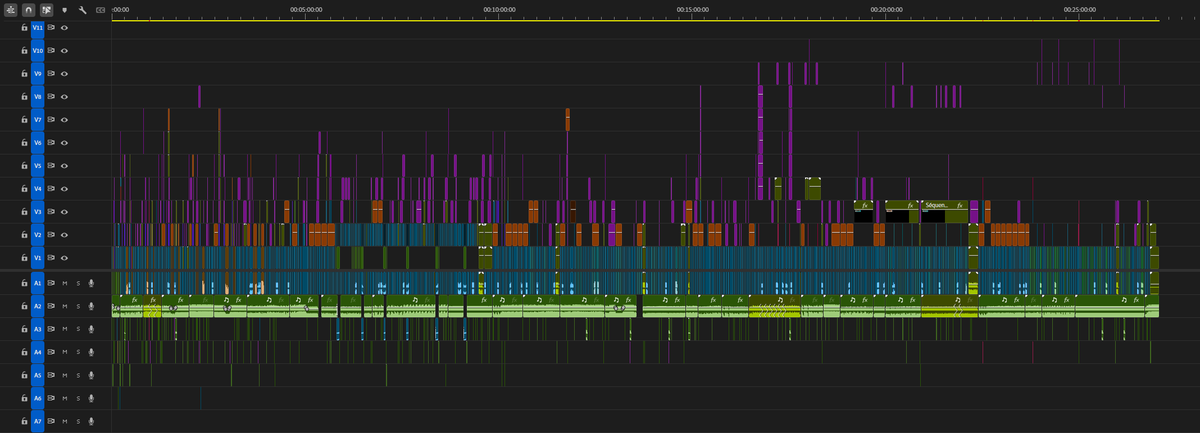Viewport: 1200px width, 433px height.
Task: Lock track V5 with padlock icon
Action: pyautogui.click(x=24, y=165)
